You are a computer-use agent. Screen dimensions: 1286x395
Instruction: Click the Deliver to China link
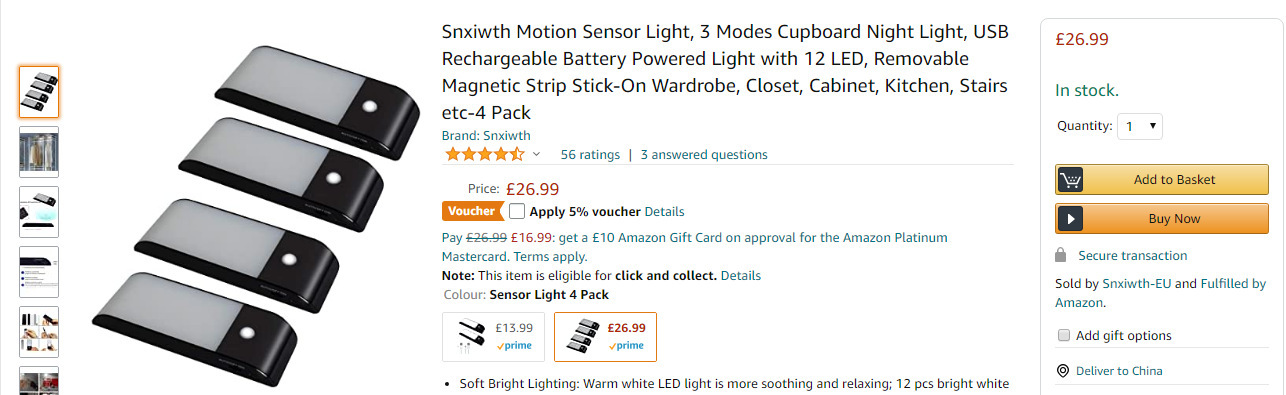pos(1119,371)
